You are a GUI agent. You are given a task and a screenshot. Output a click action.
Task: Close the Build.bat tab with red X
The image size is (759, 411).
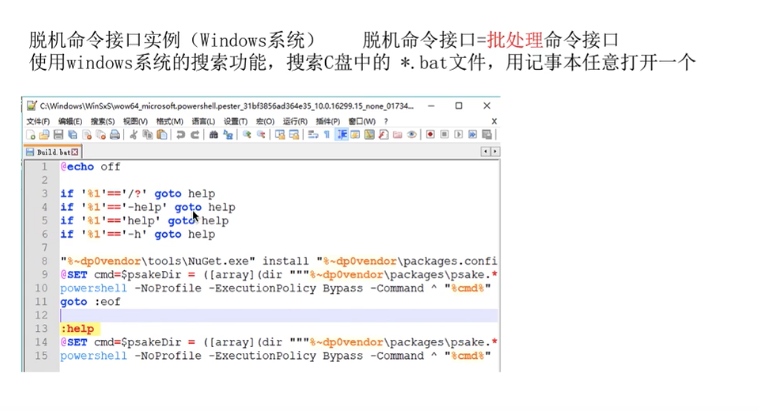click(75, 152)
